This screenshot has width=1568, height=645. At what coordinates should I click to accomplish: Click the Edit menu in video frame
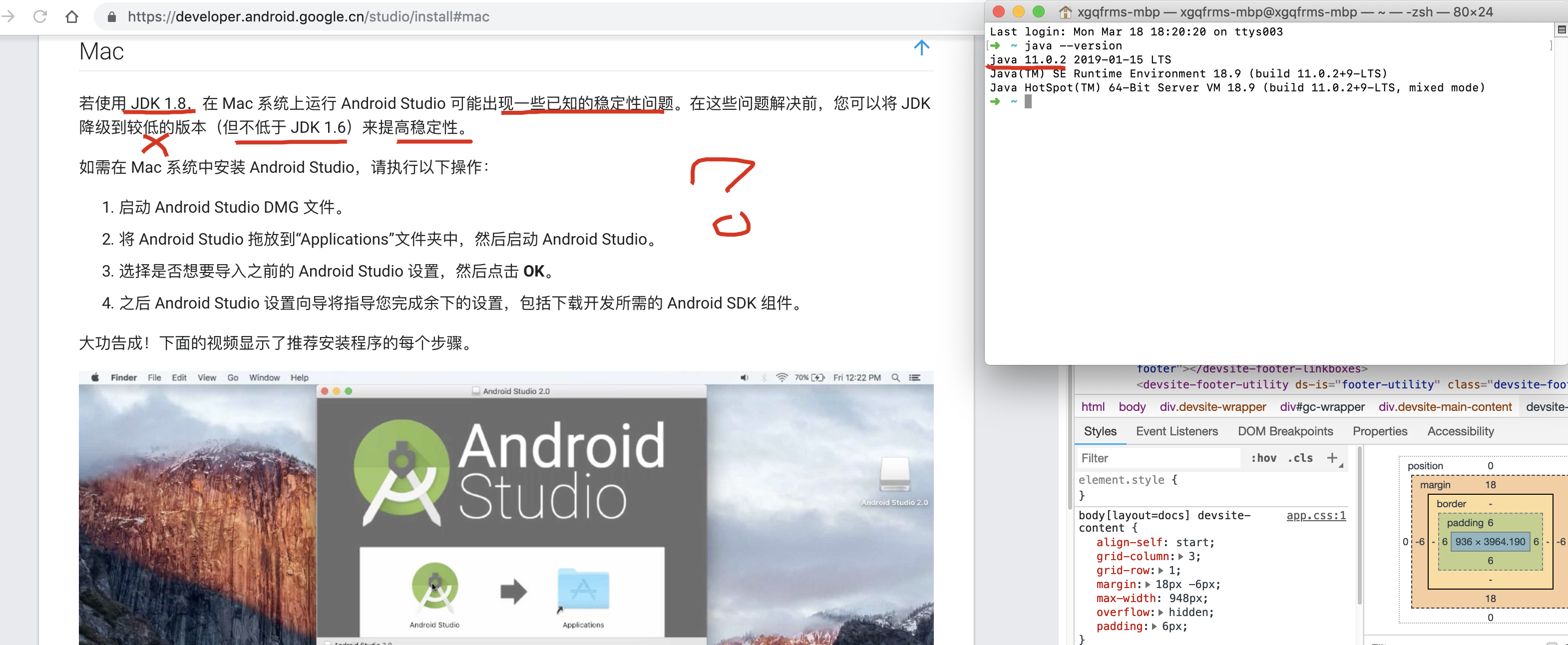[x=179, y=377]
